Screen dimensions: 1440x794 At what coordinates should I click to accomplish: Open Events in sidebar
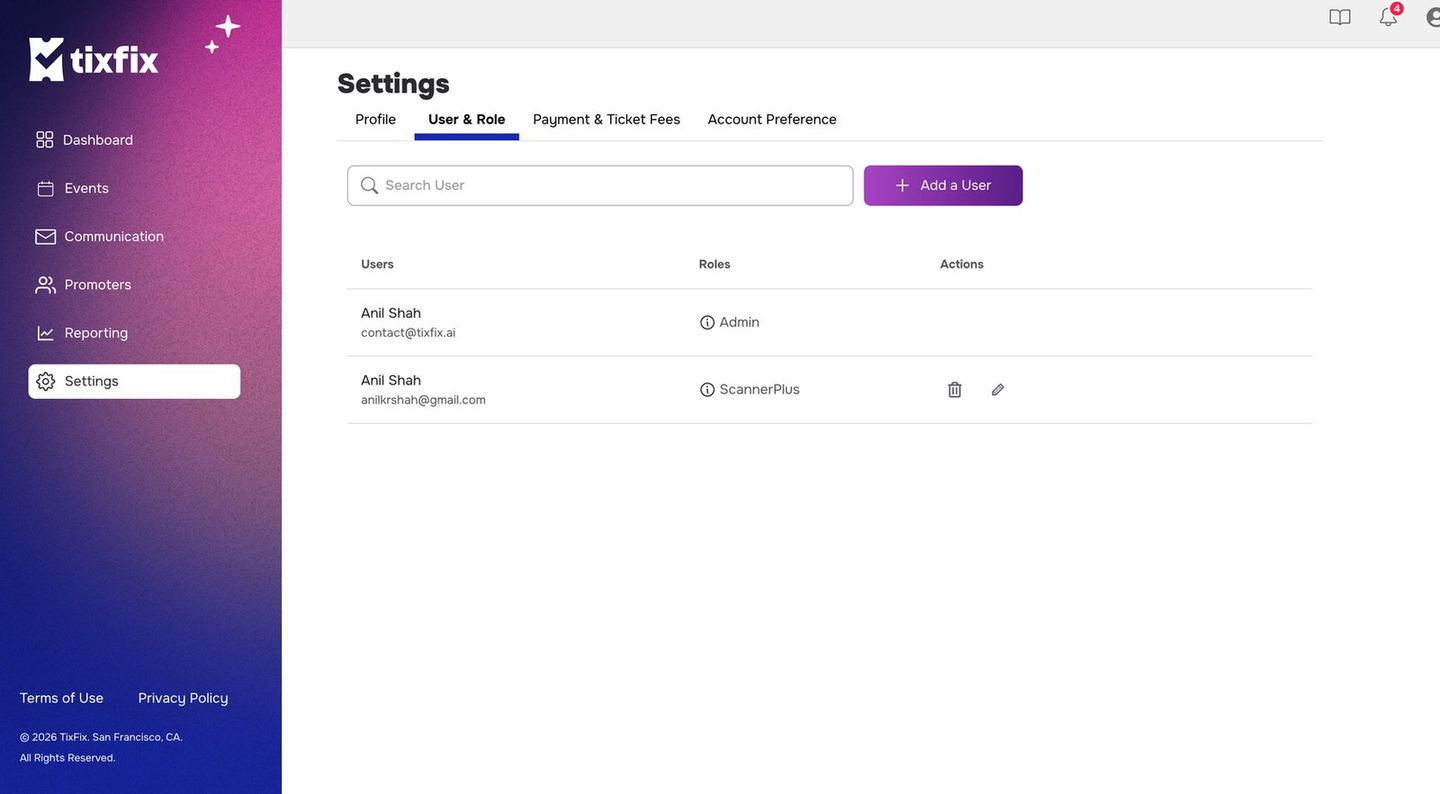[x=73, y=188]
